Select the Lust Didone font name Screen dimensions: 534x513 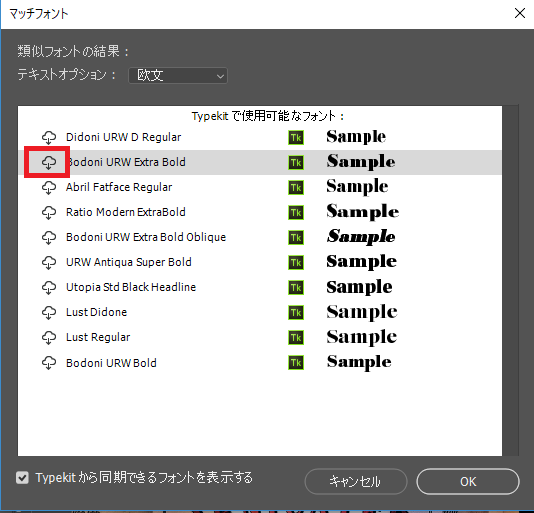pos(96,312)
